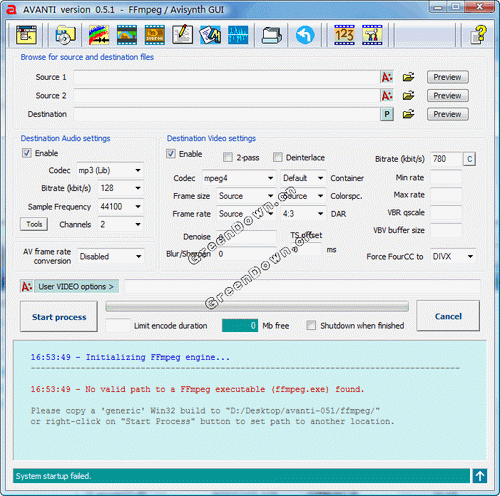This screenshot has height=496, width=500.
Task: Click the P button beside Destination
Action: pyautogui.click(x=387, y=114)
